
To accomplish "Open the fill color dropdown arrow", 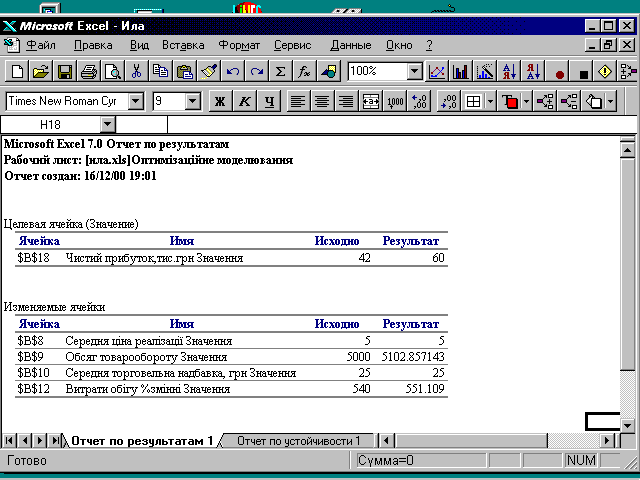I will tap(527, 101).
